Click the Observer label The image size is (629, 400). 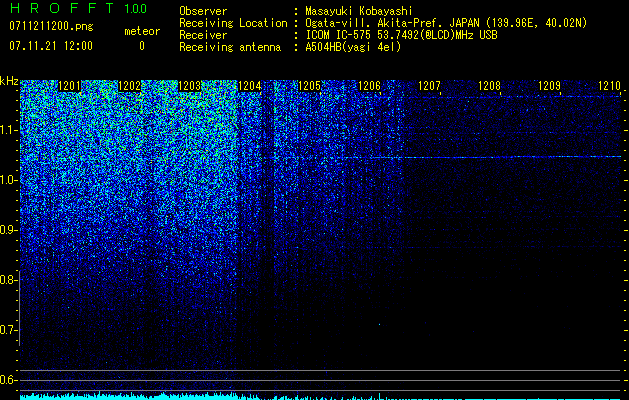[x=203, y=11]
